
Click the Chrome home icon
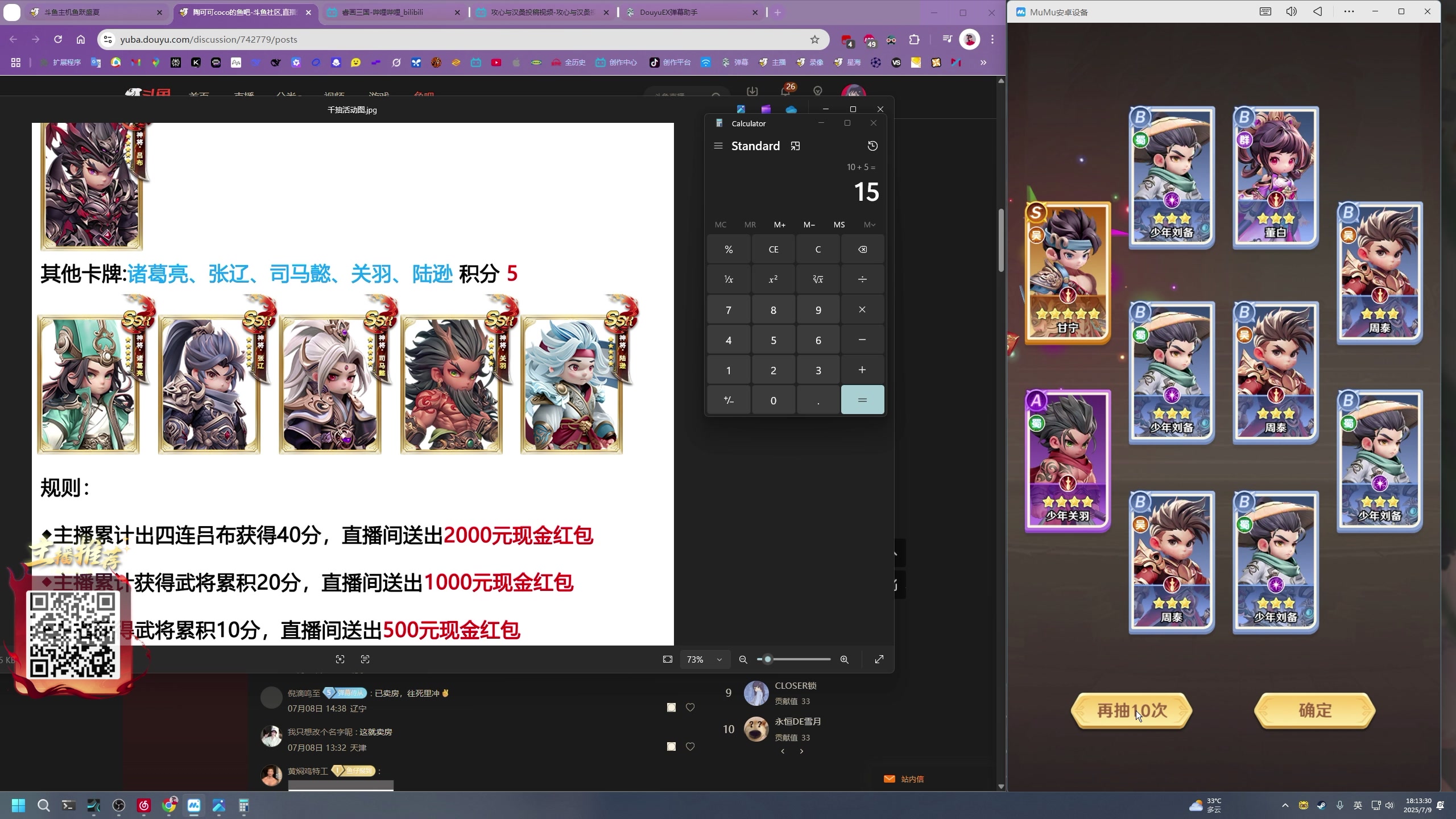tap(81, 39)
